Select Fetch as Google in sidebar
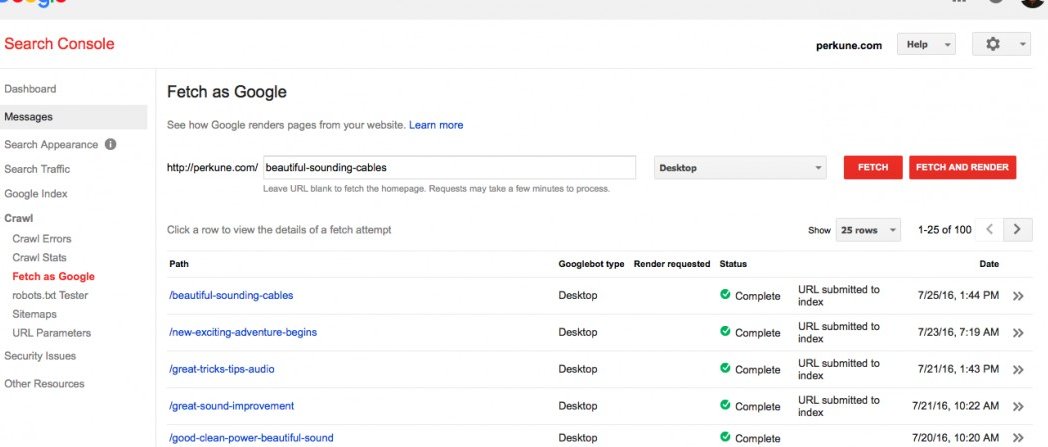 53,277
